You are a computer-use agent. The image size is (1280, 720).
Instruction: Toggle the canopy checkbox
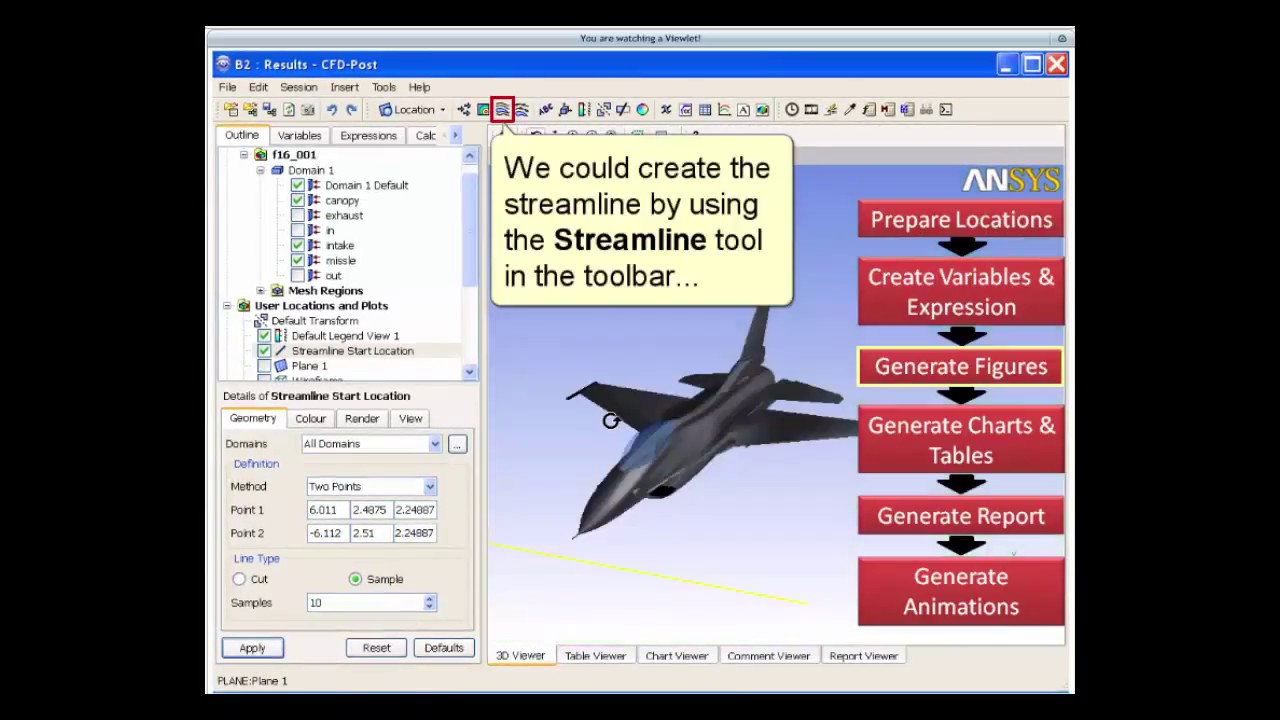coord(297,200)
